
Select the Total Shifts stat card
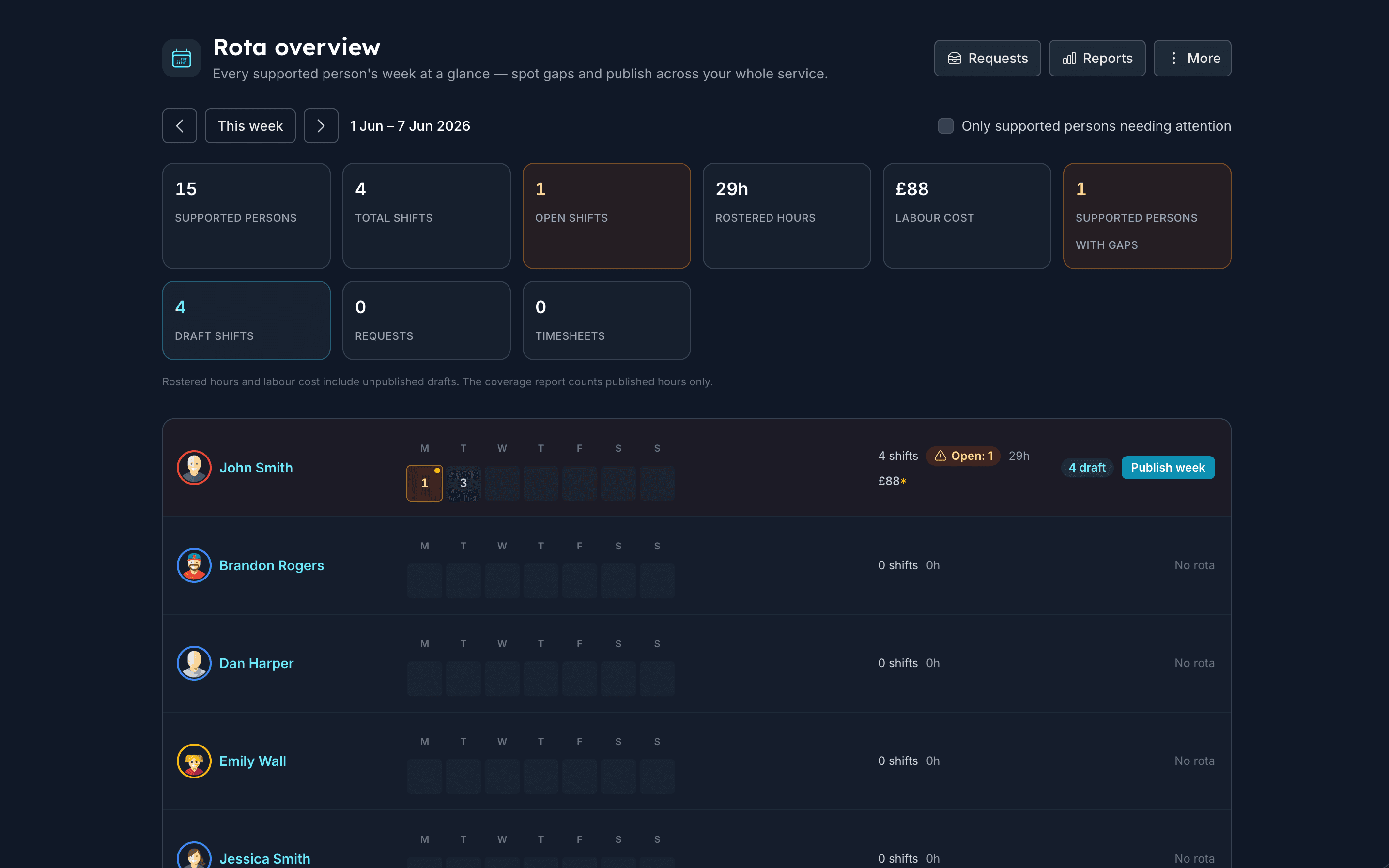tap(427, 216)
